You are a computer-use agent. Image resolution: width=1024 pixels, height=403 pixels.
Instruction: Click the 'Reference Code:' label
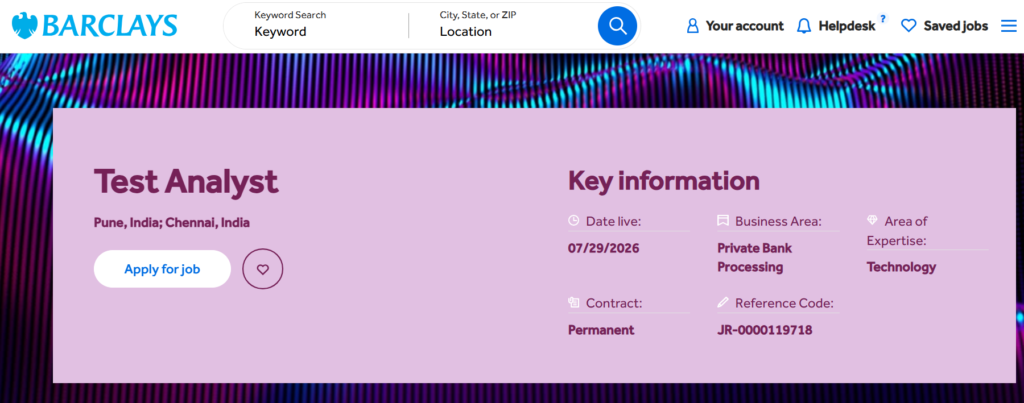coord(784,303)
